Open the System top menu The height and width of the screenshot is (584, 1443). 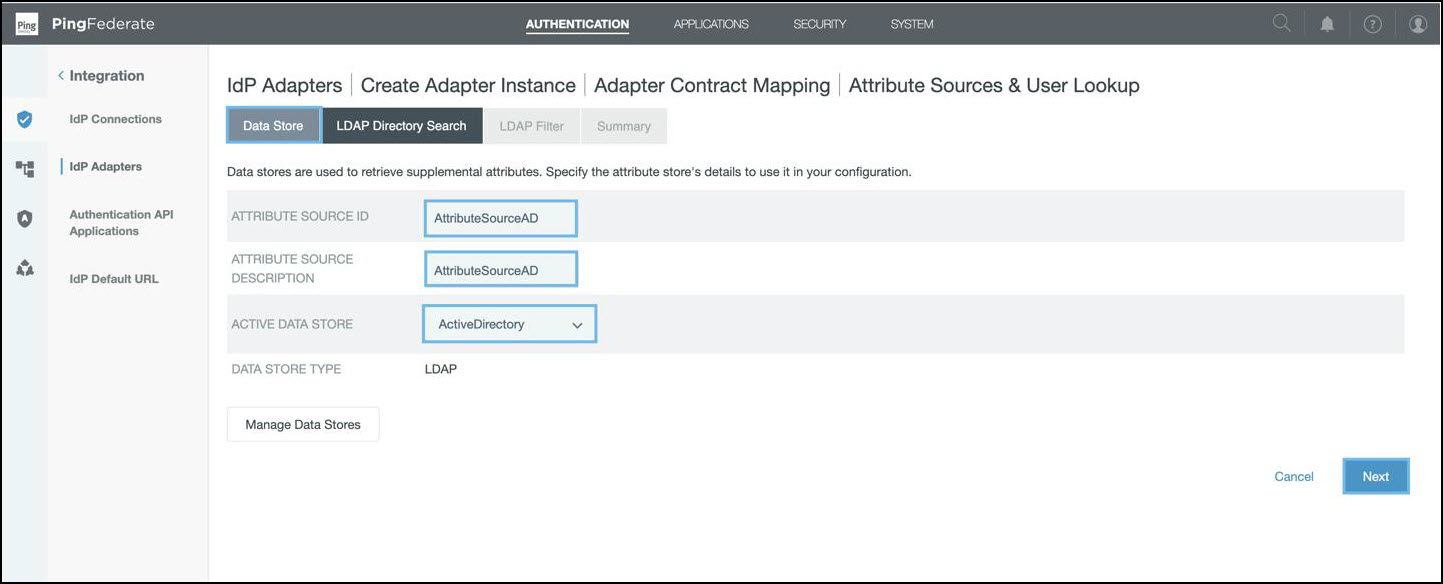click(911, 24)
